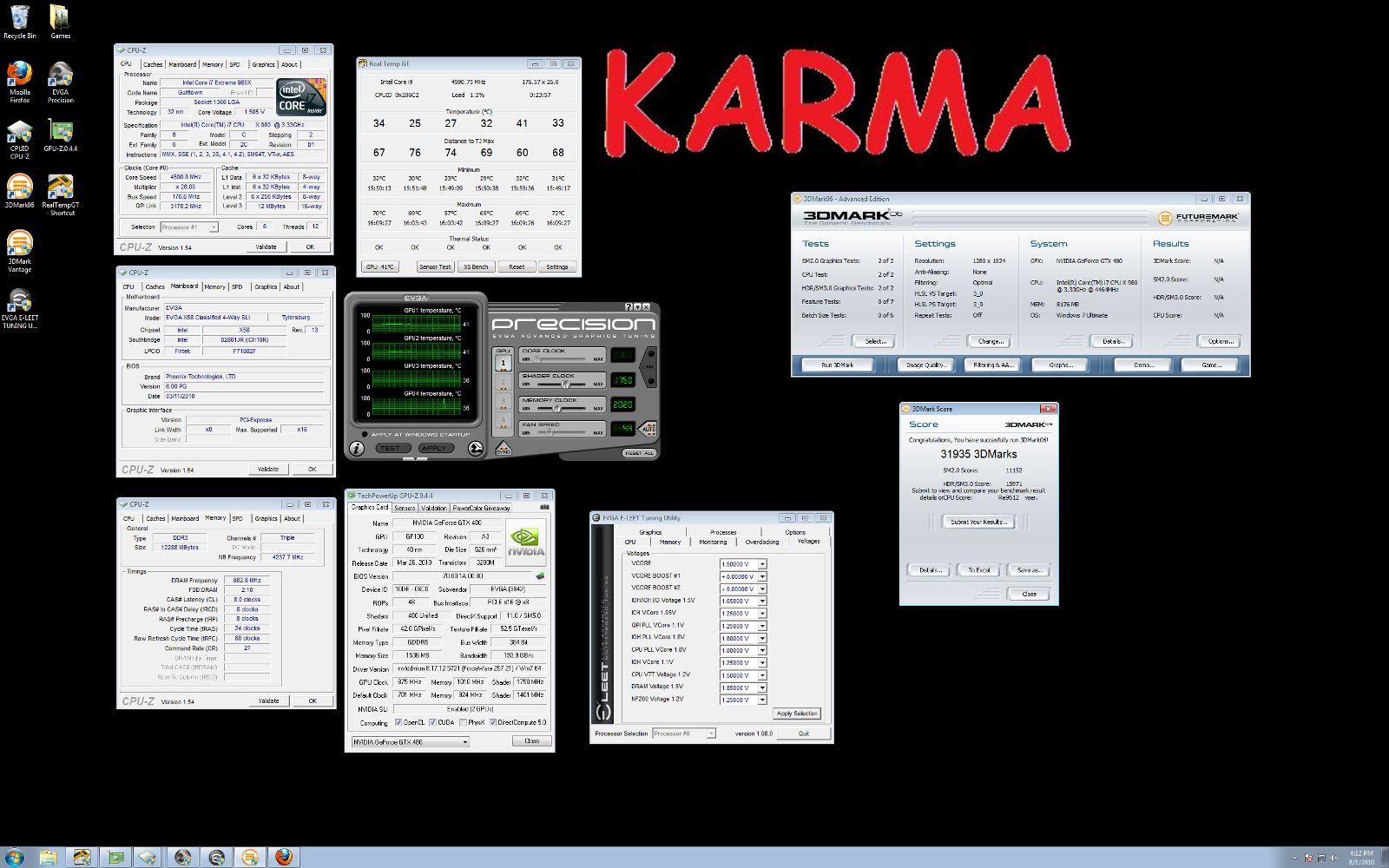Click the Firefox icon on the taskbar
The image size is (1389, 868).
[x=284, y=858]
